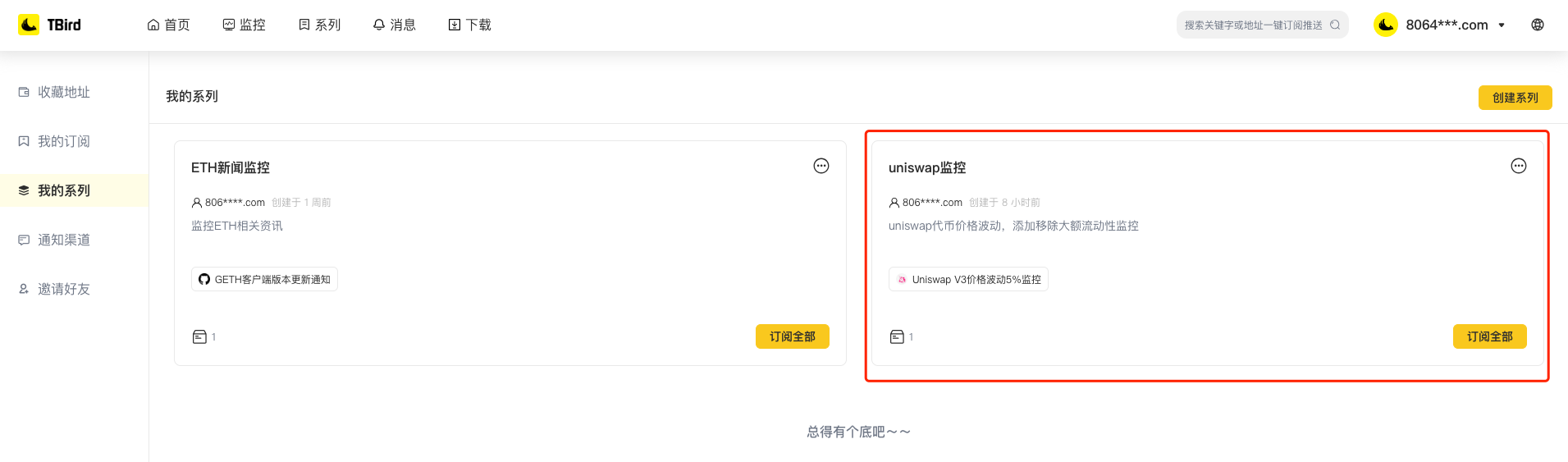Open the 下载 download page
Image resolution: width=1568 pixels, height=462 pixels.
[x=469, y=25]
